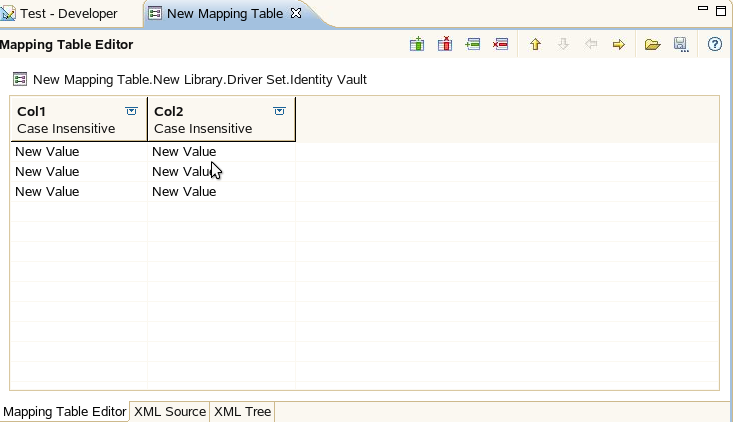This screenshot has height=422, width=733.
Task: Delete column using the red toolbar icon
Action: [x=445, y=44]
